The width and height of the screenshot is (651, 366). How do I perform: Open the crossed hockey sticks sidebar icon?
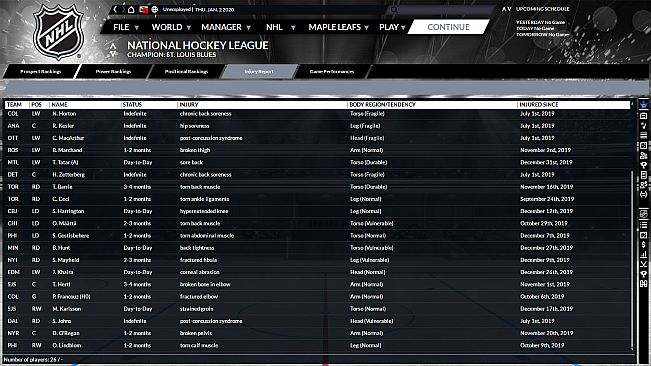(x=644, y=264)
